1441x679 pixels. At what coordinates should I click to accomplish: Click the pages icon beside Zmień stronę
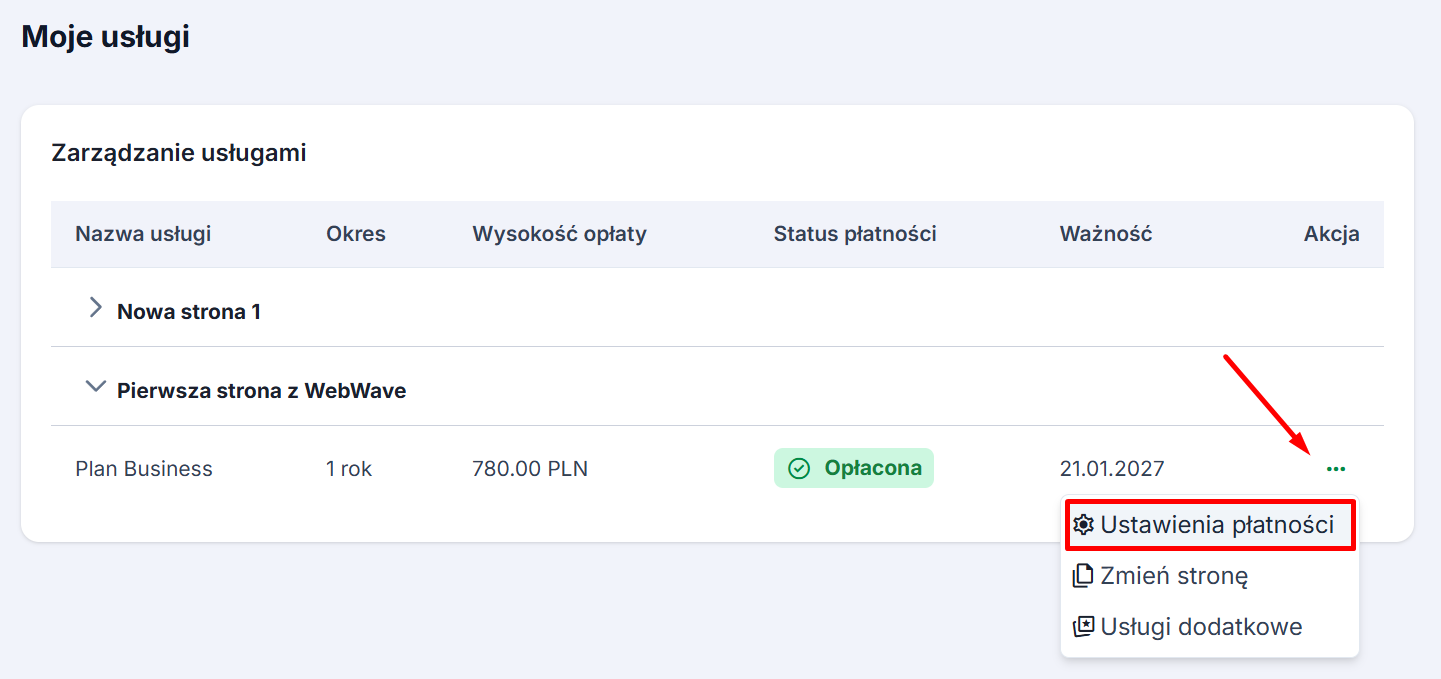click(x=1083, y=576)
